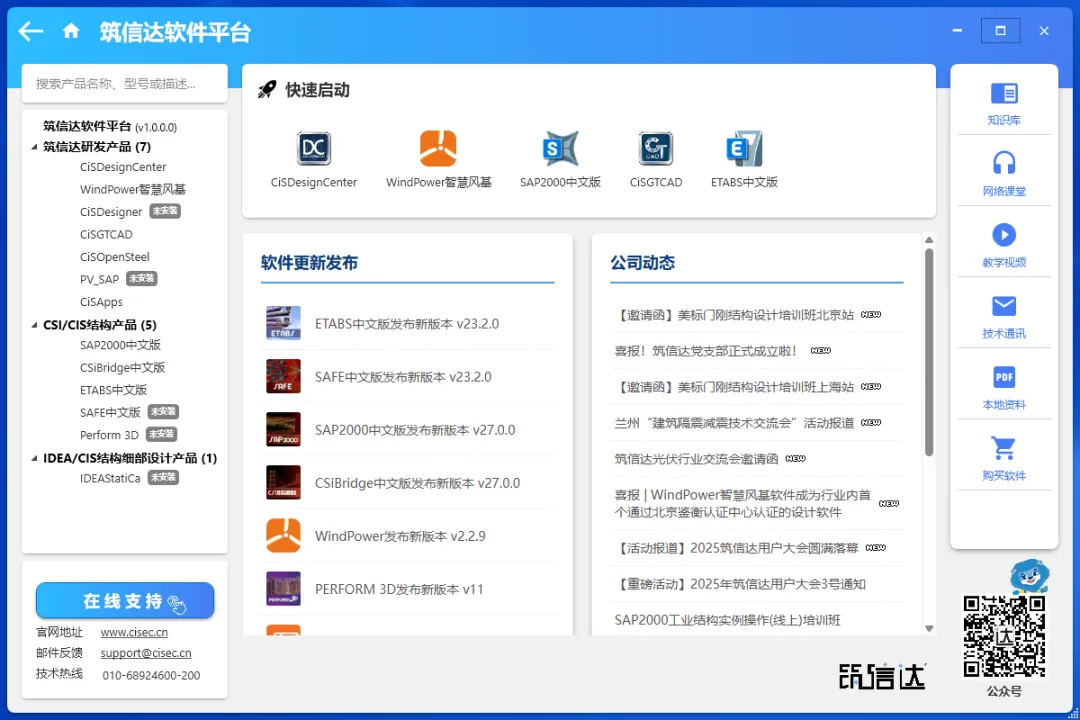Open 网络课堂 headphones icon
Viewport: 1080px width, 720px height.
coord(1004,164)
